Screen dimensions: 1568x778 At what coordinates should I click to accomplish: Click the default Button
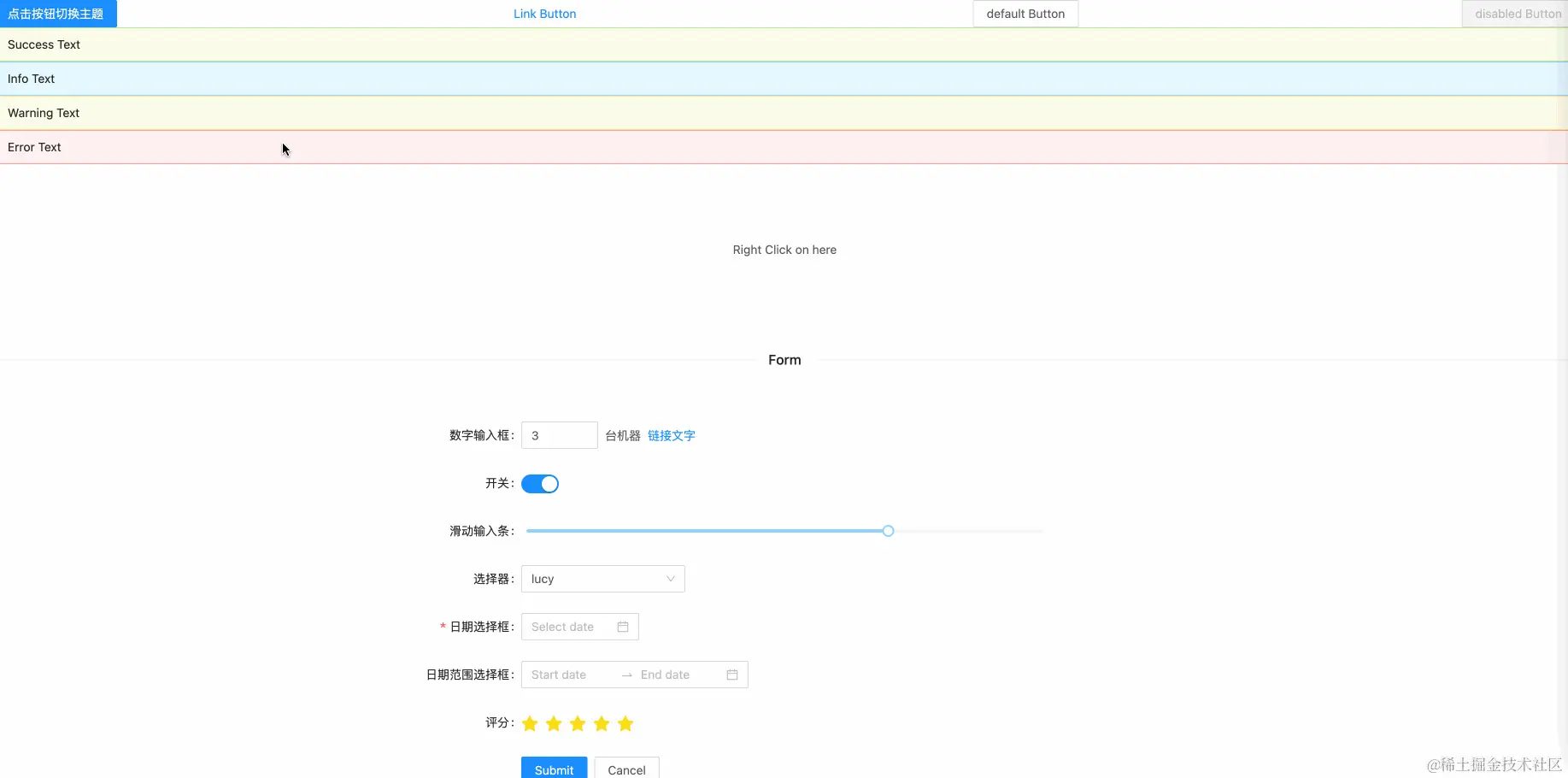(x=1025, y=14)
